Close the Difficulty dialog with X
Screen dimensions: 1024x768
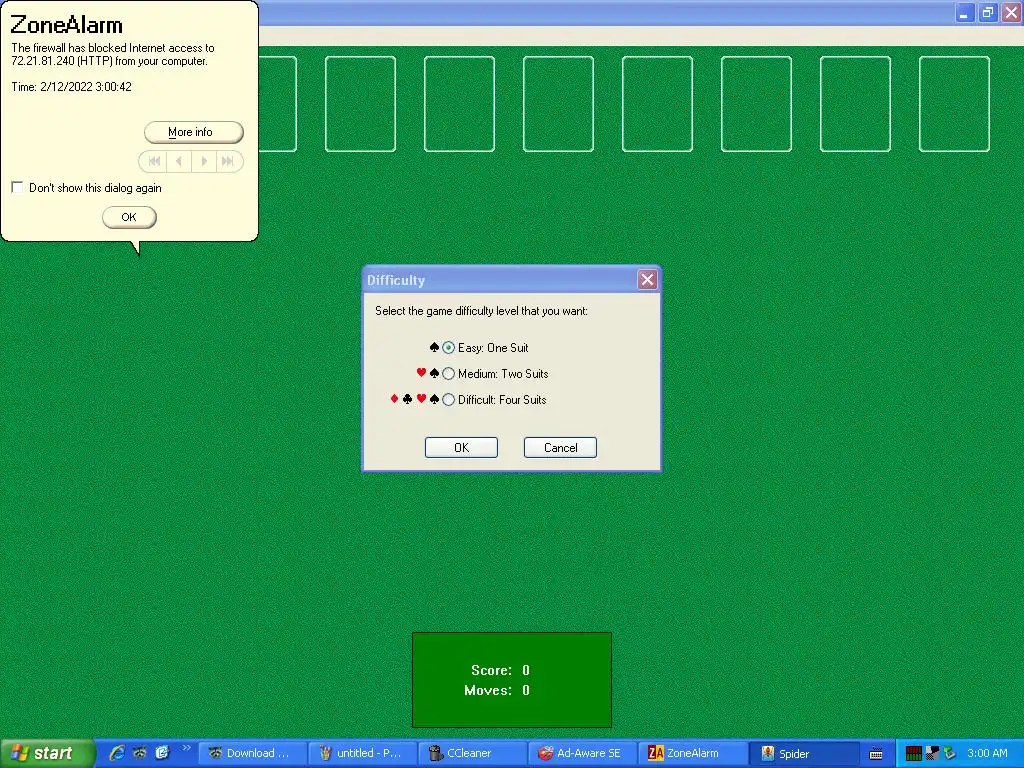coord(647,280)
